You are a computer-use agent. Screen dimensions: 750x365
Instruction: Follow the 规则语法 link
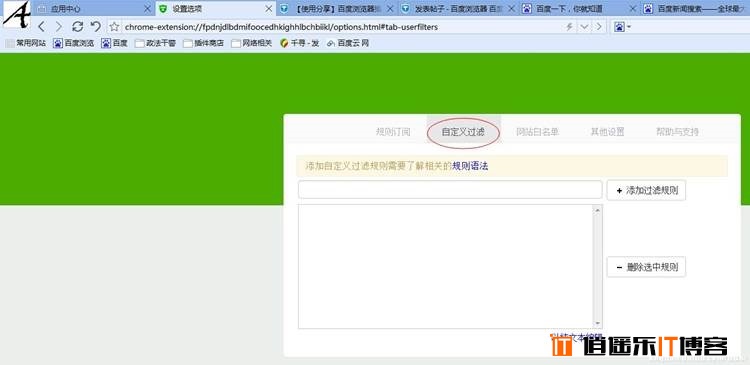pyautogui.click(x=470, y=166)
